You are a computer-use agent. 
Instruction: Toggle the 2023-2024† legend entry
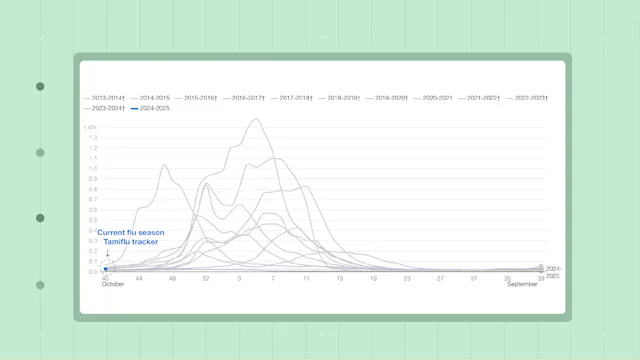click(104, 108)
